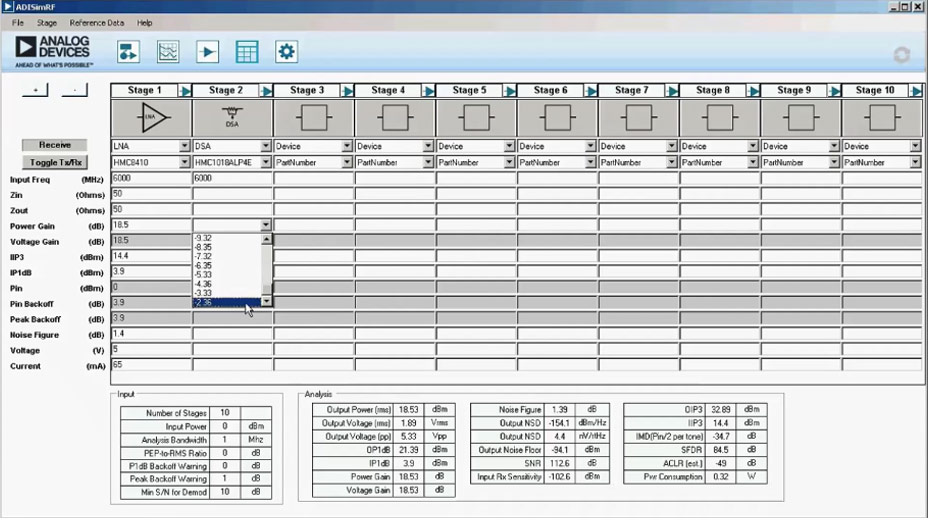Click the minus button to remove stage
The width and height of the screenshot is (928, 522).
point(74,90)
